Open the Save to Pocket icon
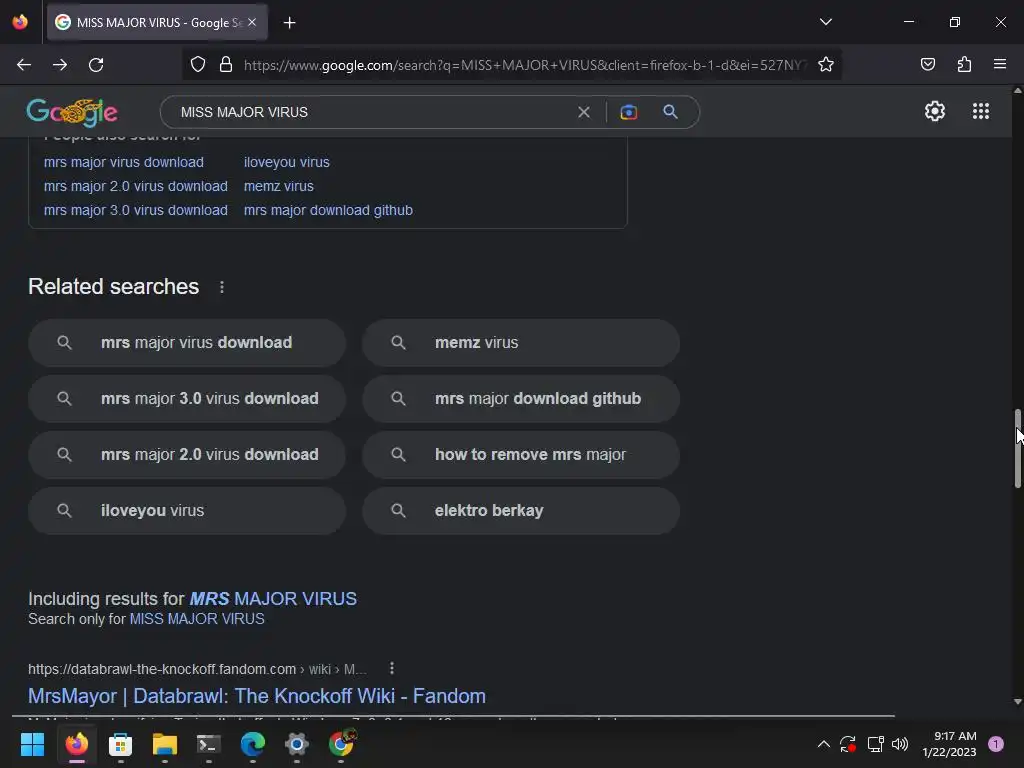 coord(927,64)
